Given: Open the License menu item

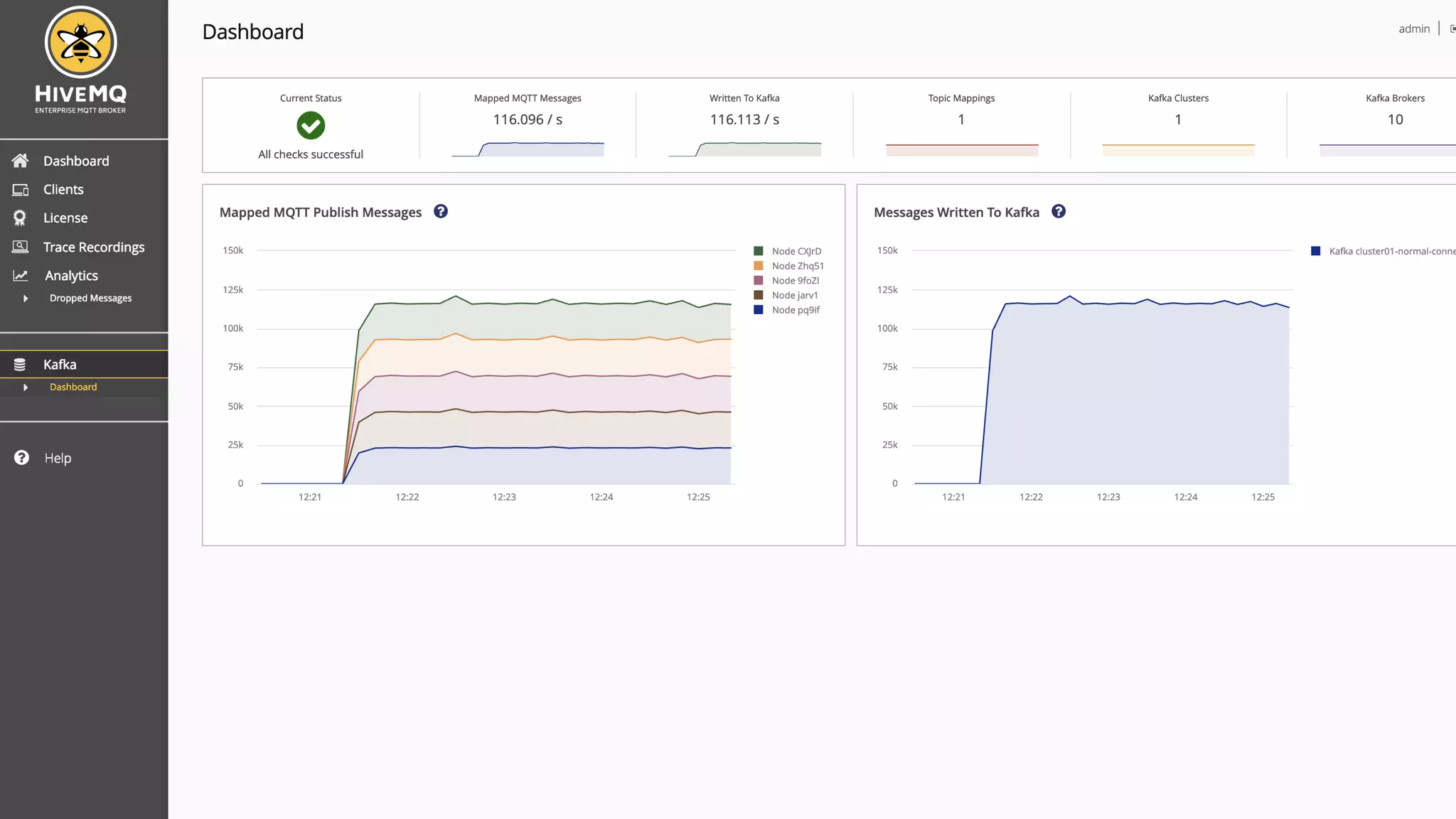Looking at the screenshot, I should 65,218.
